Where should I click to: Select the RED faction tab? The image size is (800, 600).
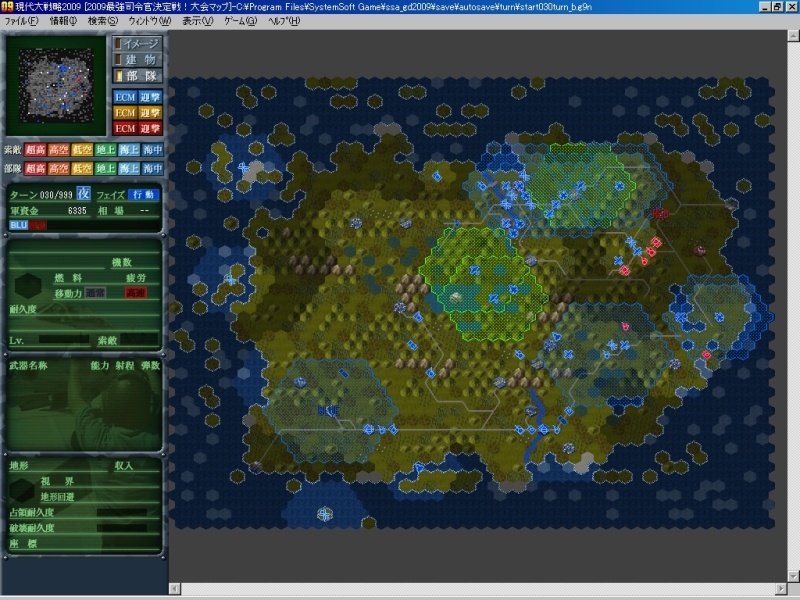click(x=37, y=225)
